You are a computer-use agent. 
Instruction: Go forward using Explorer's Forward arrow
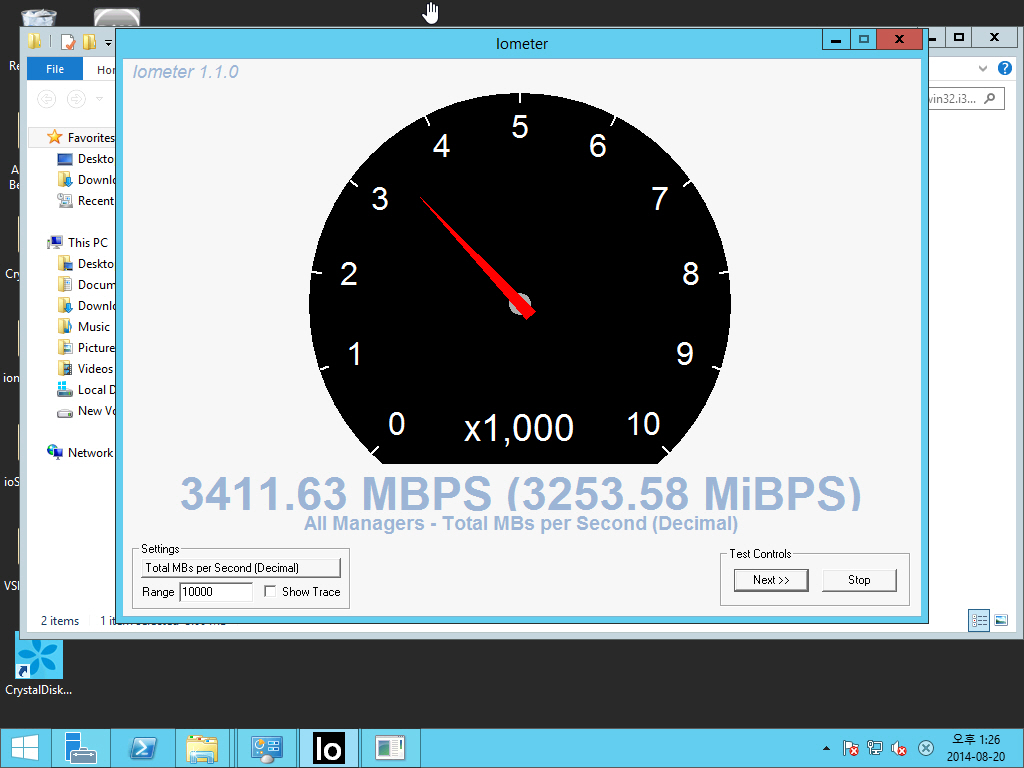click(76, 99)
